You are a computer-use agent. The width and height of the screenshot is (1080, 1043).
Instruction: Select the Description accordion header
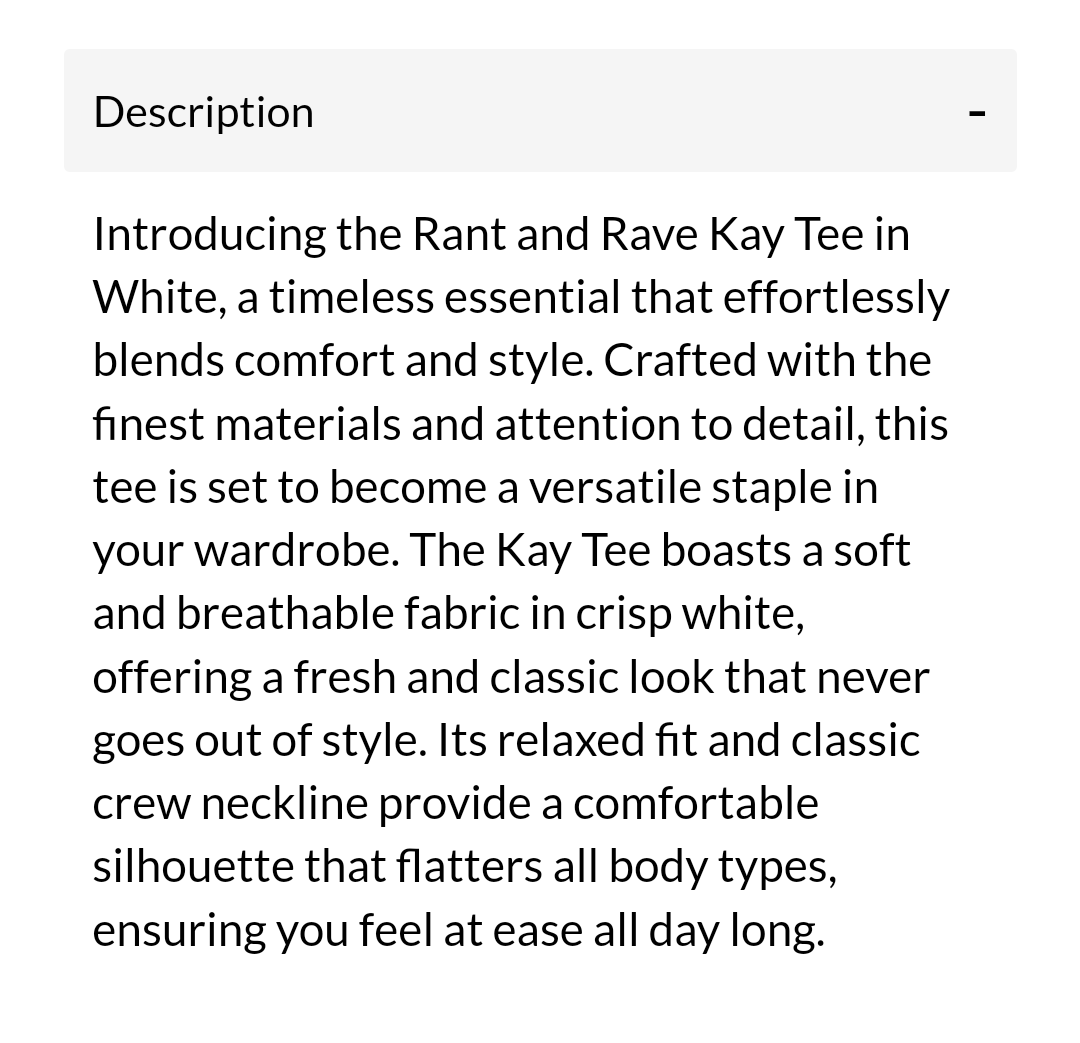[x=540, y=111]
